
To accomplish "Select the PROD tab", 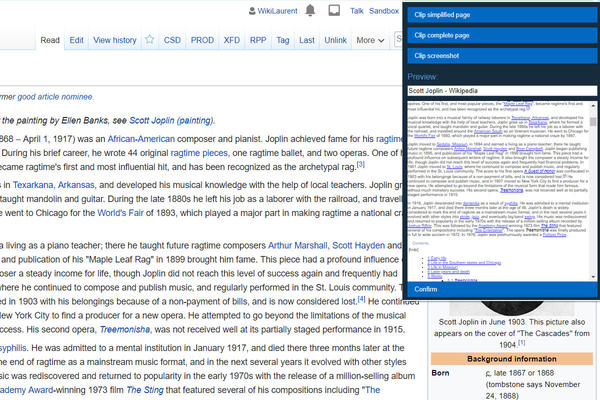I will click(x=202, y=40).
